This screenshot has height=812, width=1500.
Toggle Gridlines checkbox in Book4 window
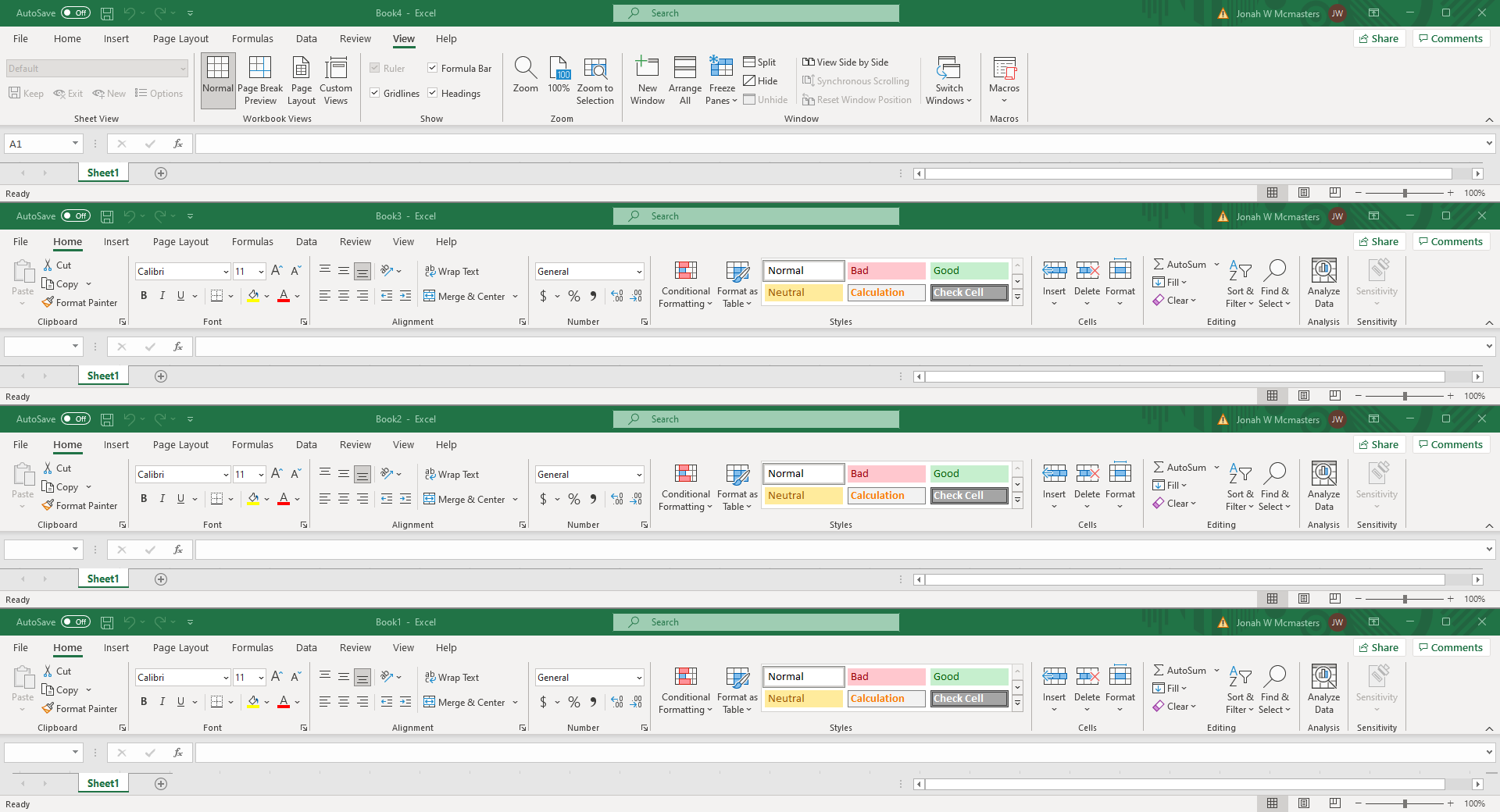click(375, 94)
